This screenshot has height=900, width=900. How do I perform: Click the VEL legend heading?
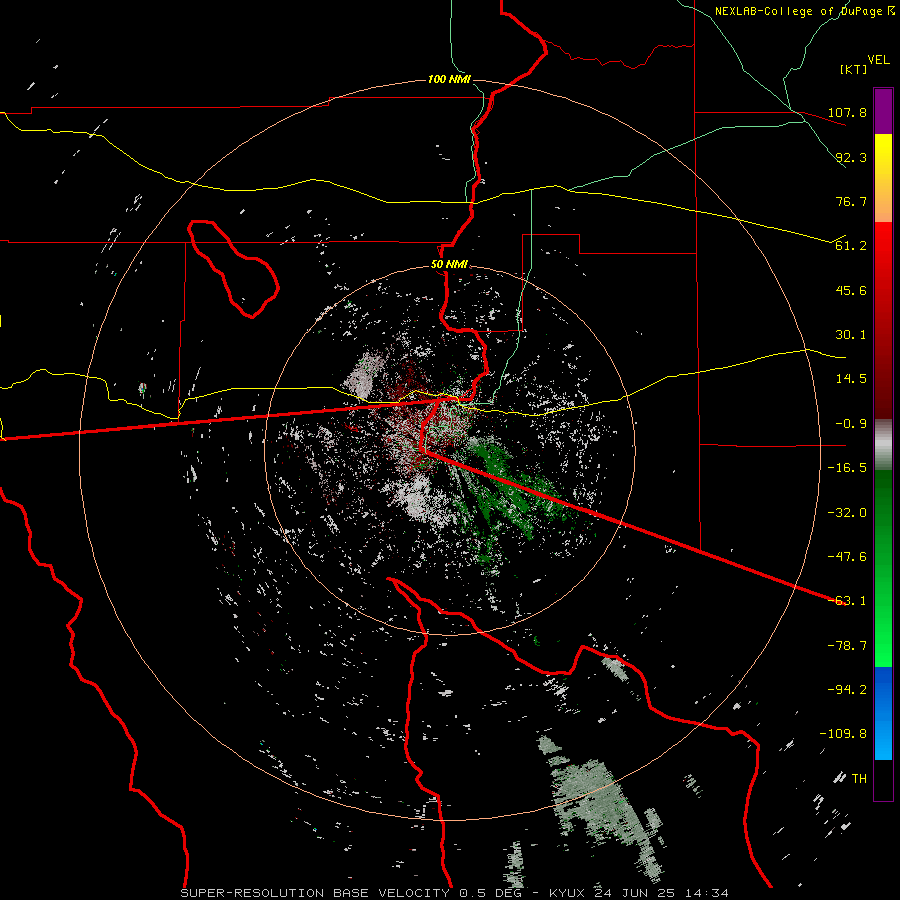click(878, 60)
